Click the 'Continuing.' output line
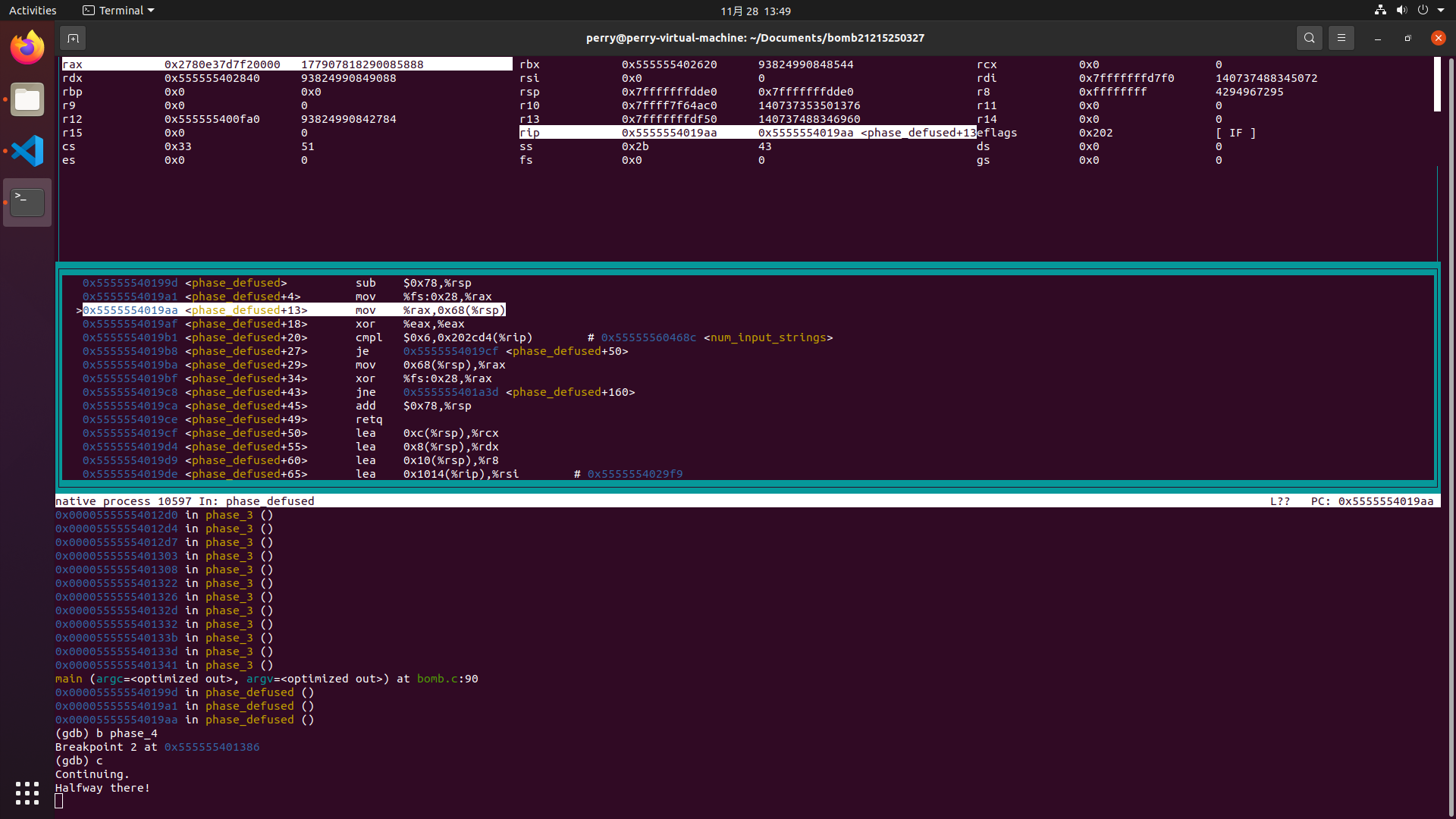1456x819 pixels. pos(93,774)
